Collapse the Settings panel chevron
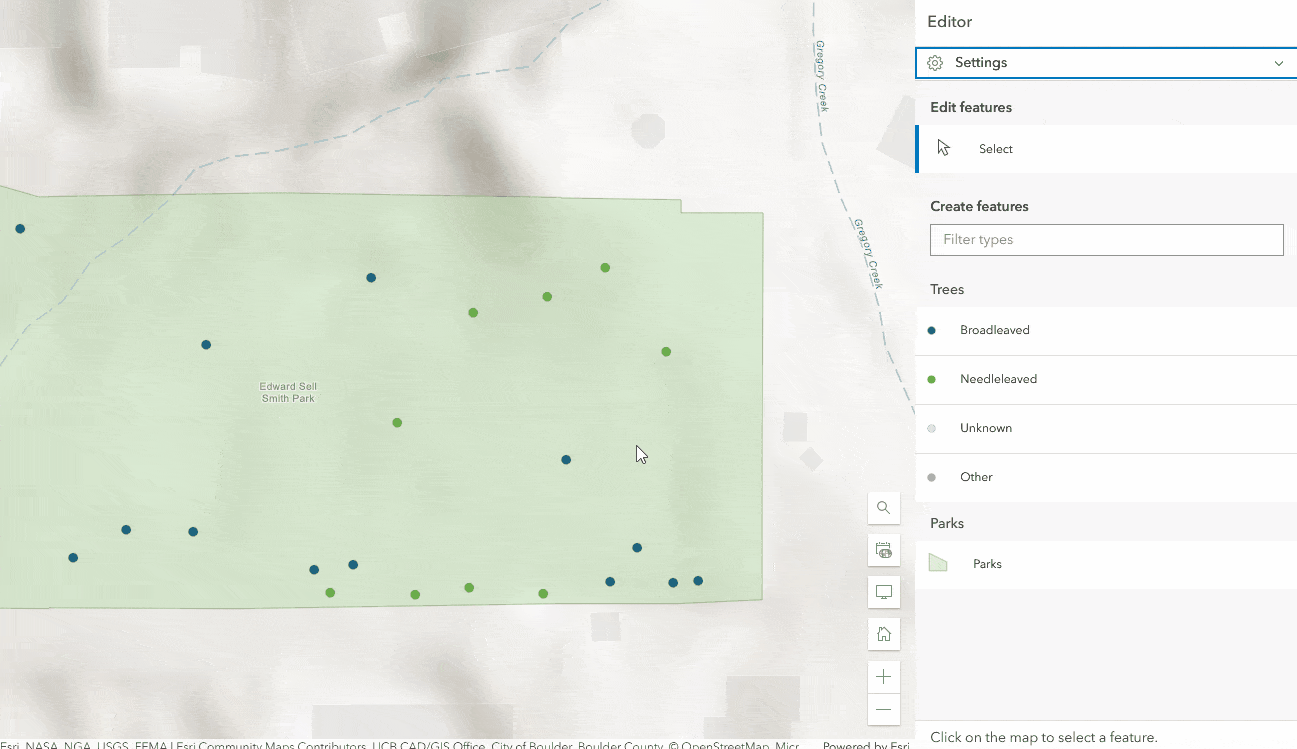The image size is (1297, 749). click(1278, 62)
